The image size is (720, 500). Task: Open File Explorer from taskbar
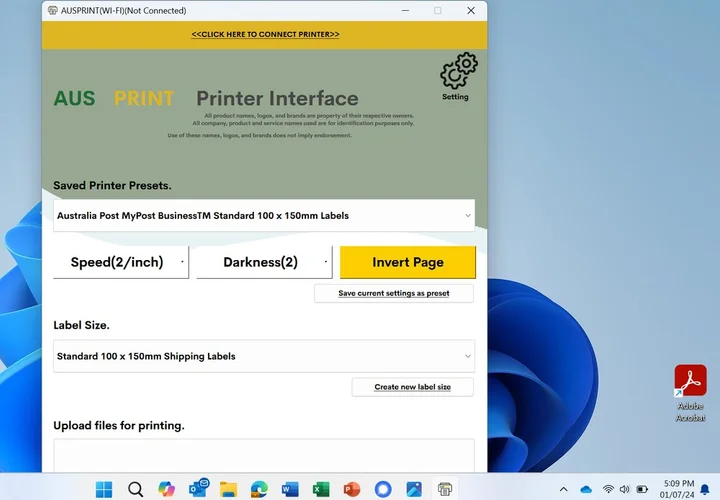(228, 489)
